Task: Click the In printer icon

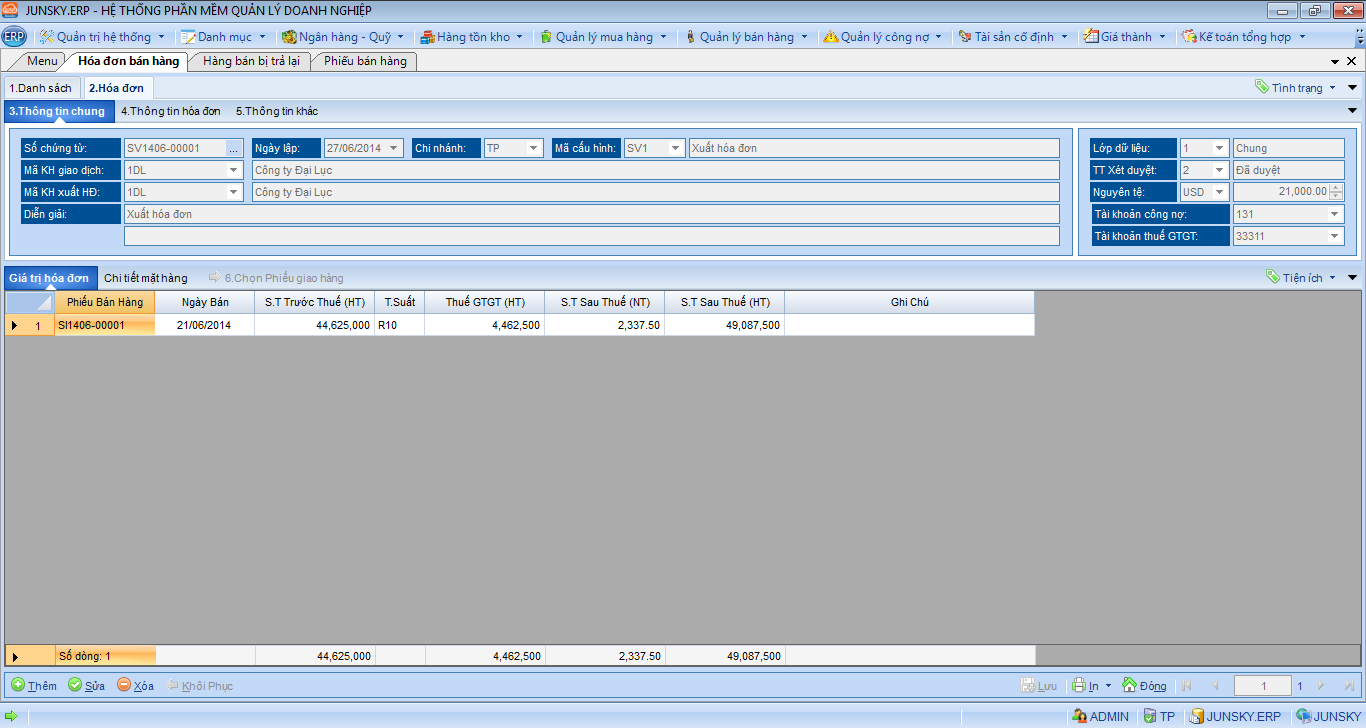Action: click(1079, 686)
